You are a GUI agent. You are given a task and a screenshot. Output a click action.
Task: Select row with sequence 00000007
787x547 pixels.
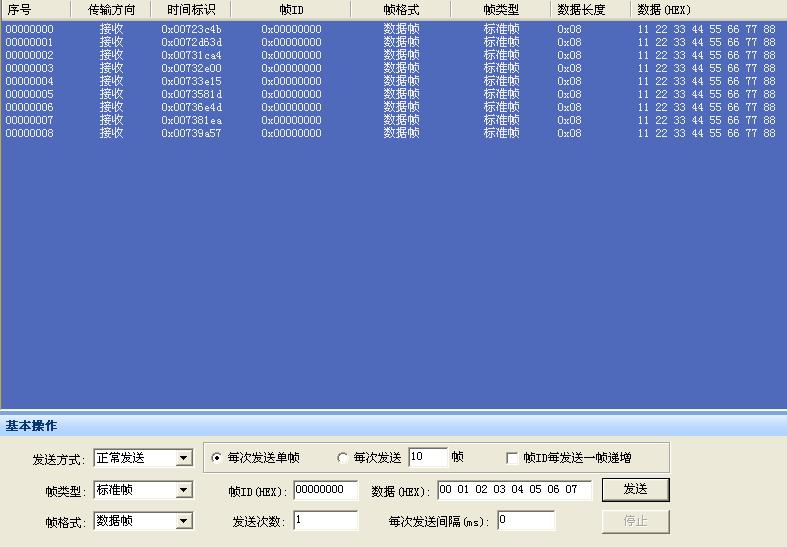[x=394, y=120]
